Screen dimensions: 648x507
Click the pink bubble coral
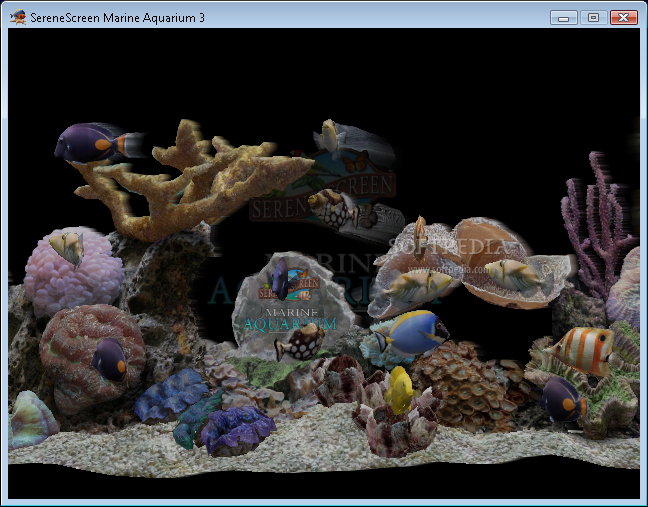(x=73, y=271)
